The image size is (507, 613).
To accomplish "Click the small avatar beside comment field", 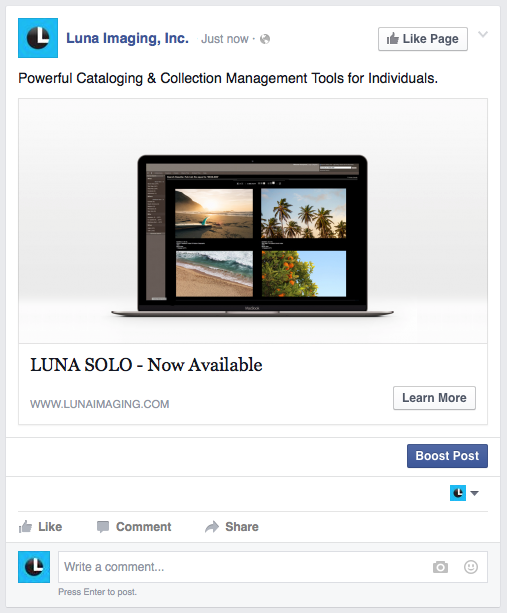I will pyautogui.click(x=34, y=567).
